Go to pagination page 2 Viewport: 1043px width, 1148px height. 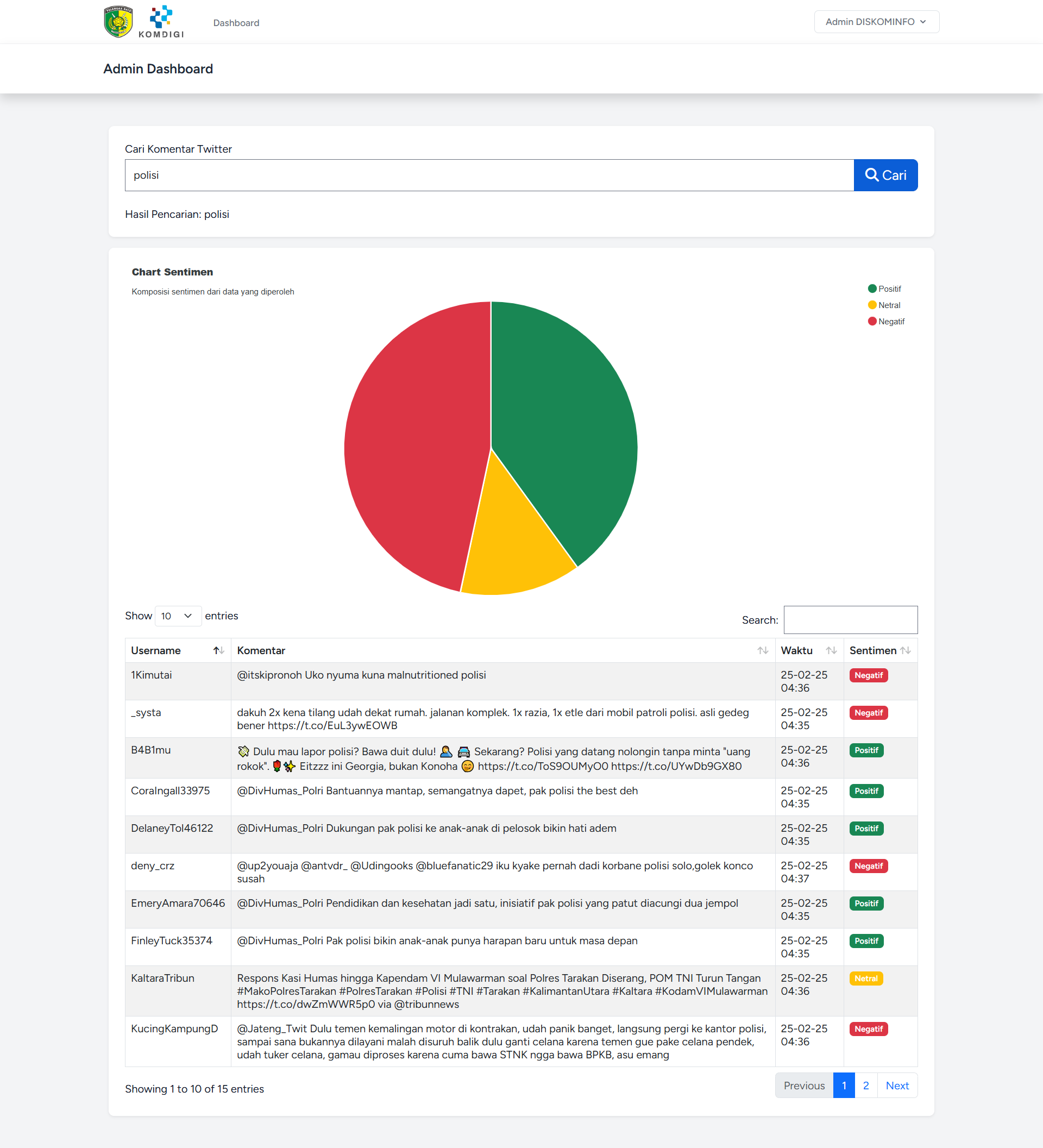coord(866,1086)
